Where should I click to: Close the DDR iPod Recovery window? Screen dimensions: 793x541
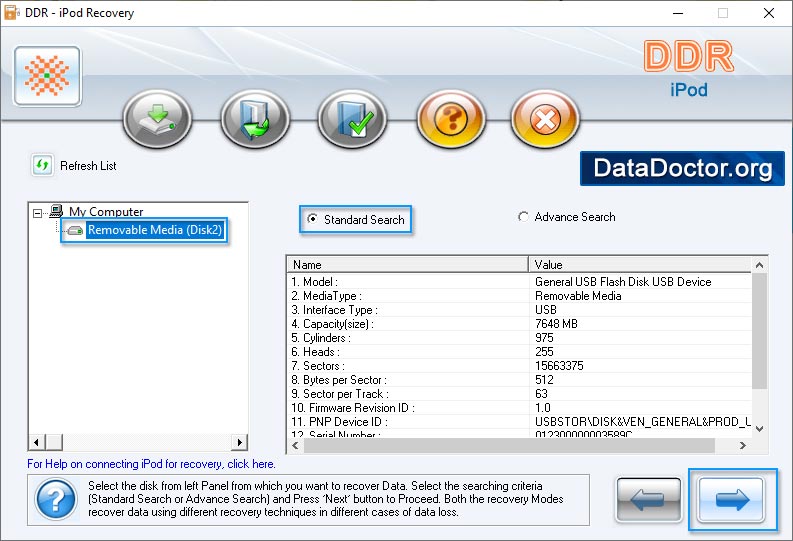pos(769,13)
